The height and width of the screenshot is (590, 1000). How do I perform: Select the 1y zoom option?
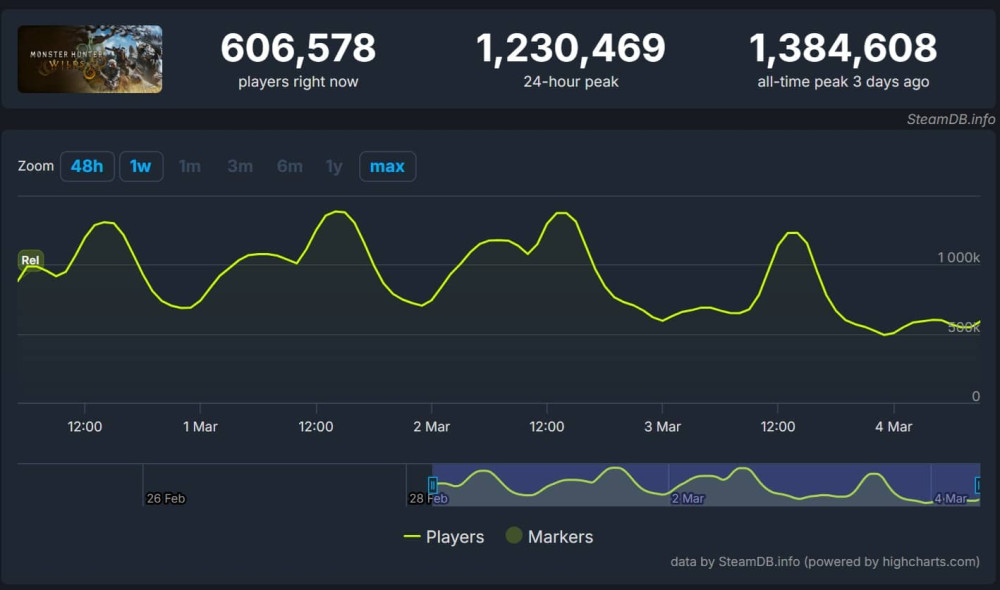pyautogui.click(x=334, y=166)
